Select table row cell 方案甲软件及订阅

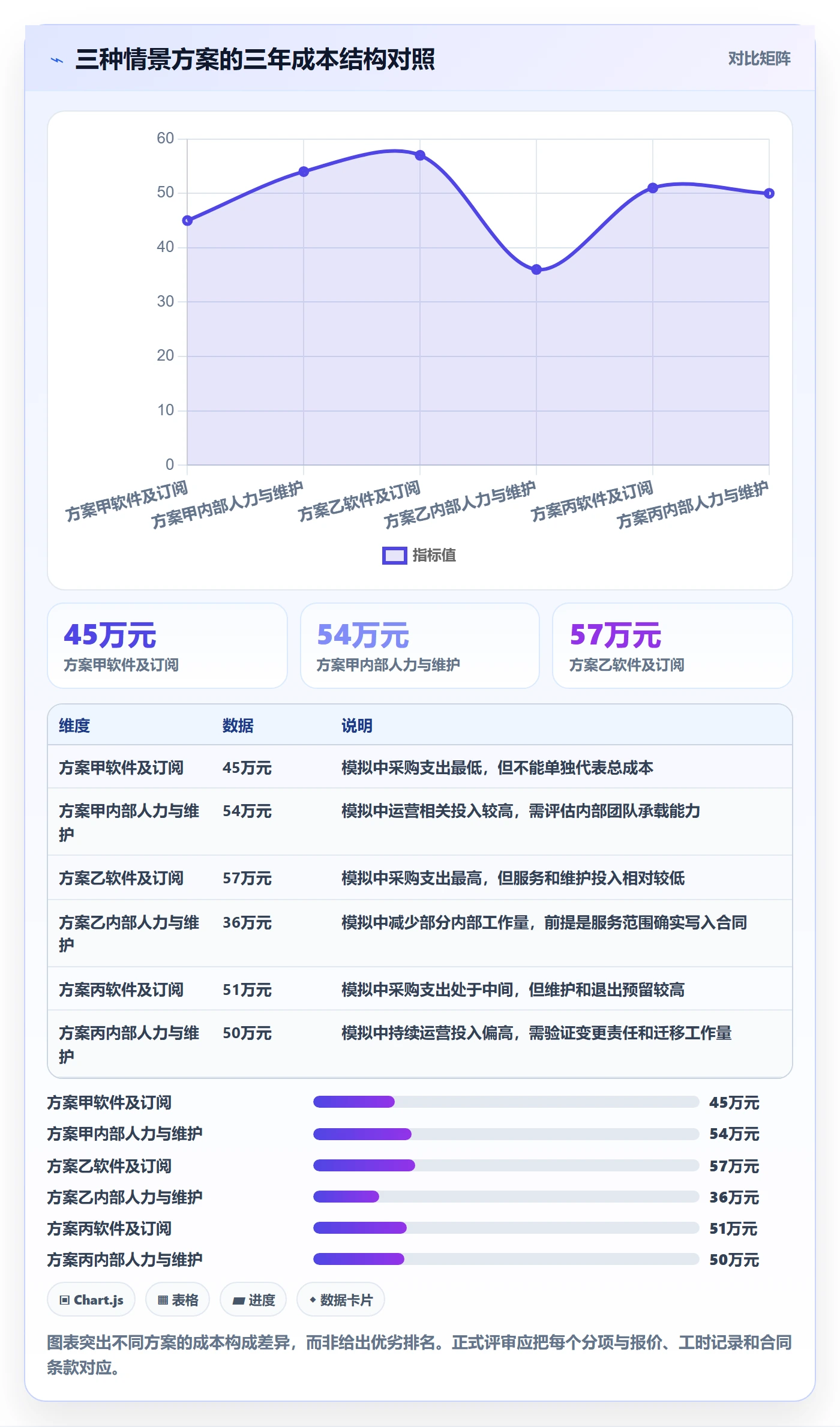coord(121,768)
